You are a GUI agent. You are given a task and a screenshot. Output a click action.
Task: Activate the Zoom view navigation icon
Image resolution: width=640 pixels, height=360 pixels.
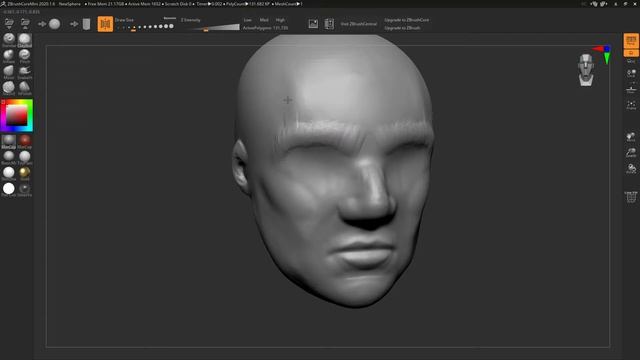pos(631,153)
